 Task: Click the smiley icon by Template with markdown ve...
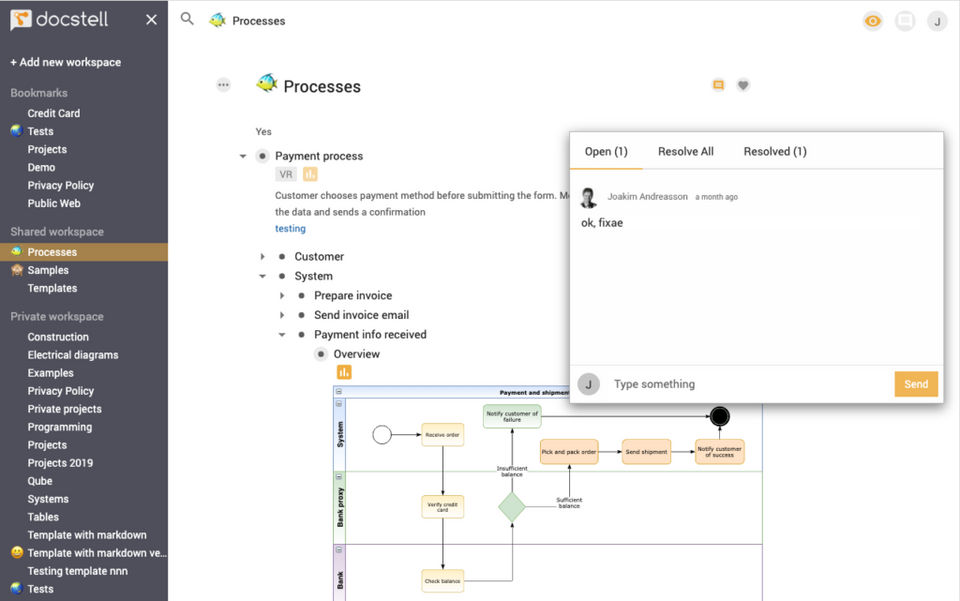(x=17, y=552)
